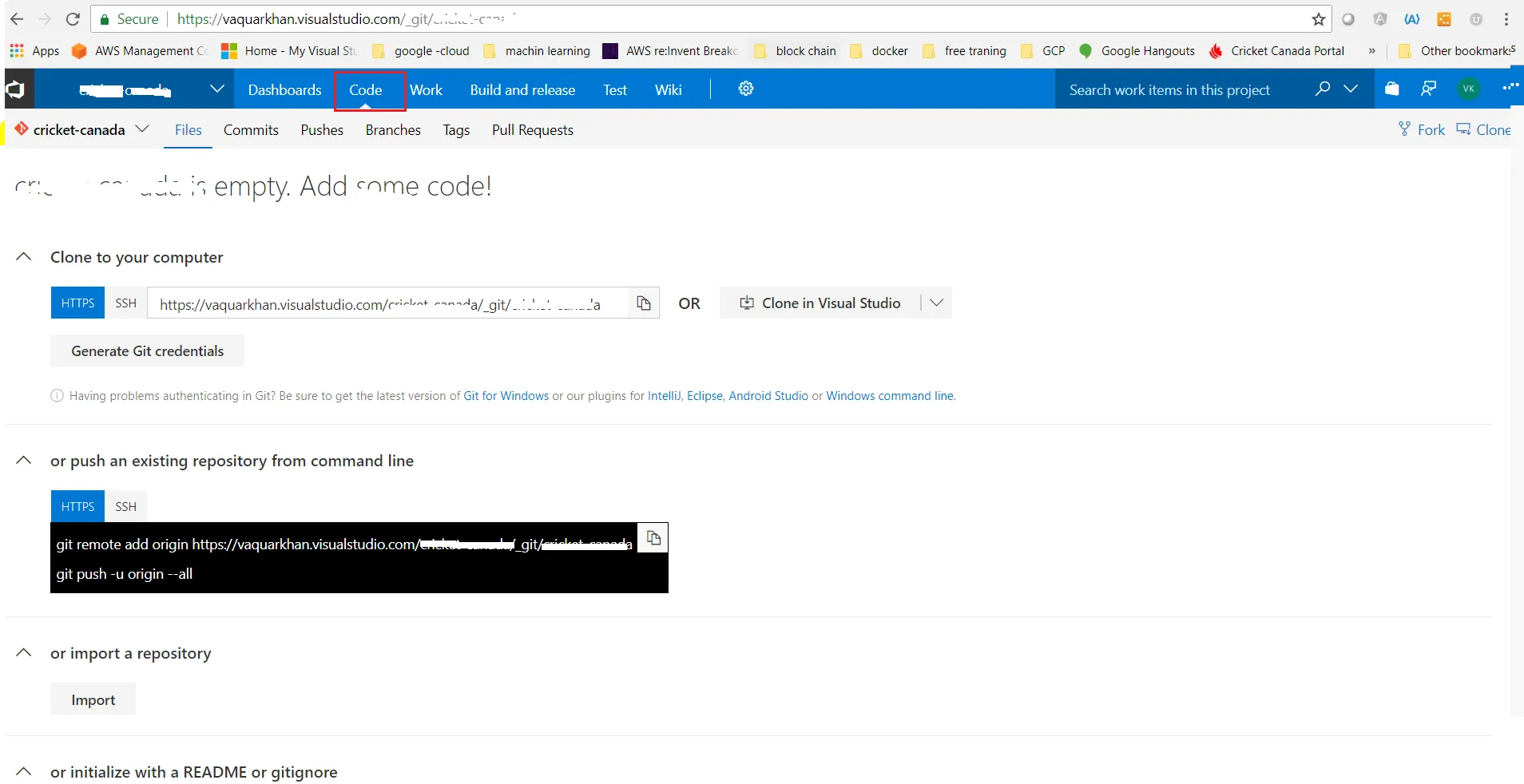This screenshot has height=784, width=1524.
Task: Select HTTPS in the push section
Action: point(77,507)
